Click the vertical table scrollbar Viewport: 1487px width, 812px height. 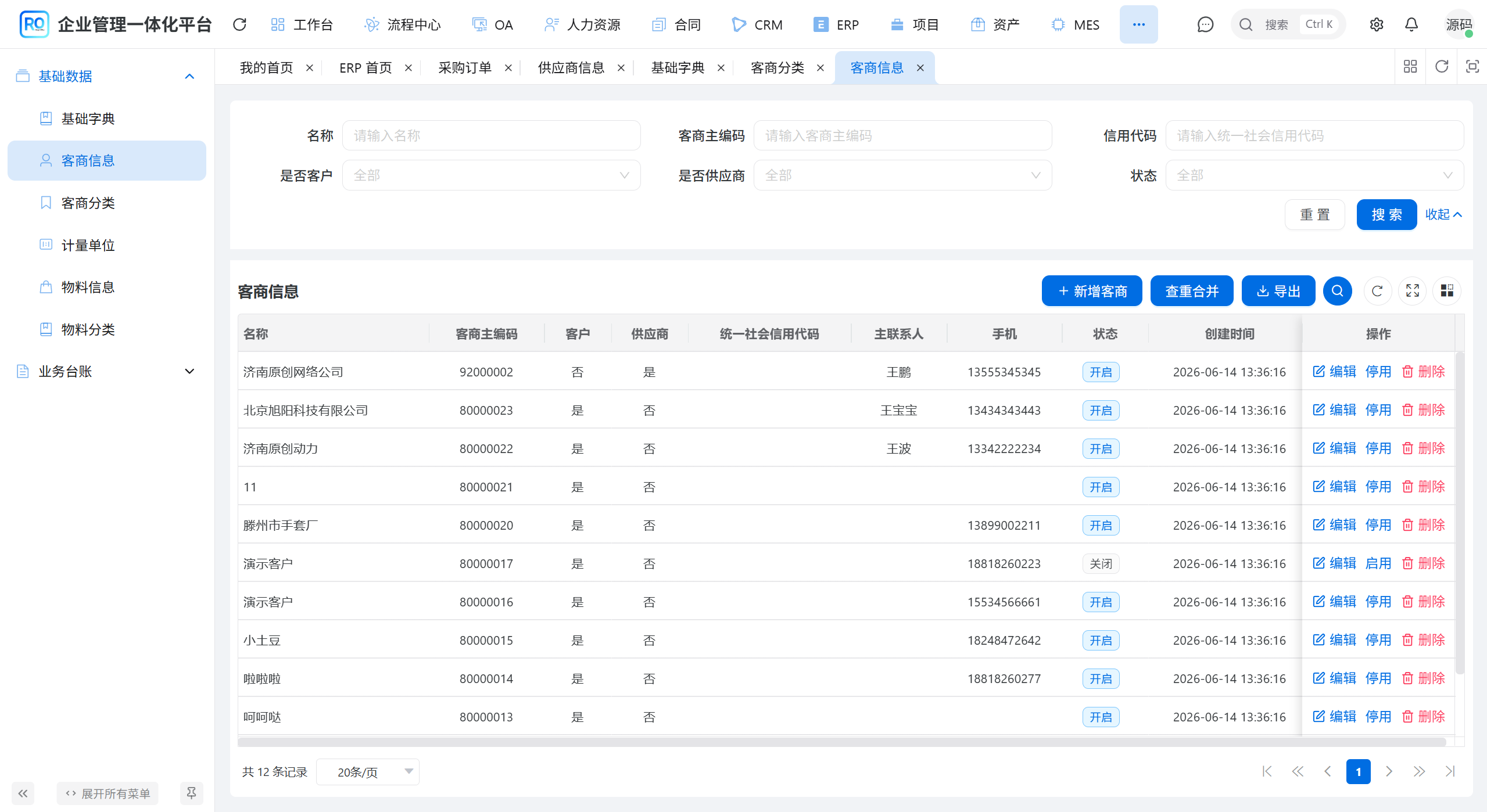(1459, 512)
